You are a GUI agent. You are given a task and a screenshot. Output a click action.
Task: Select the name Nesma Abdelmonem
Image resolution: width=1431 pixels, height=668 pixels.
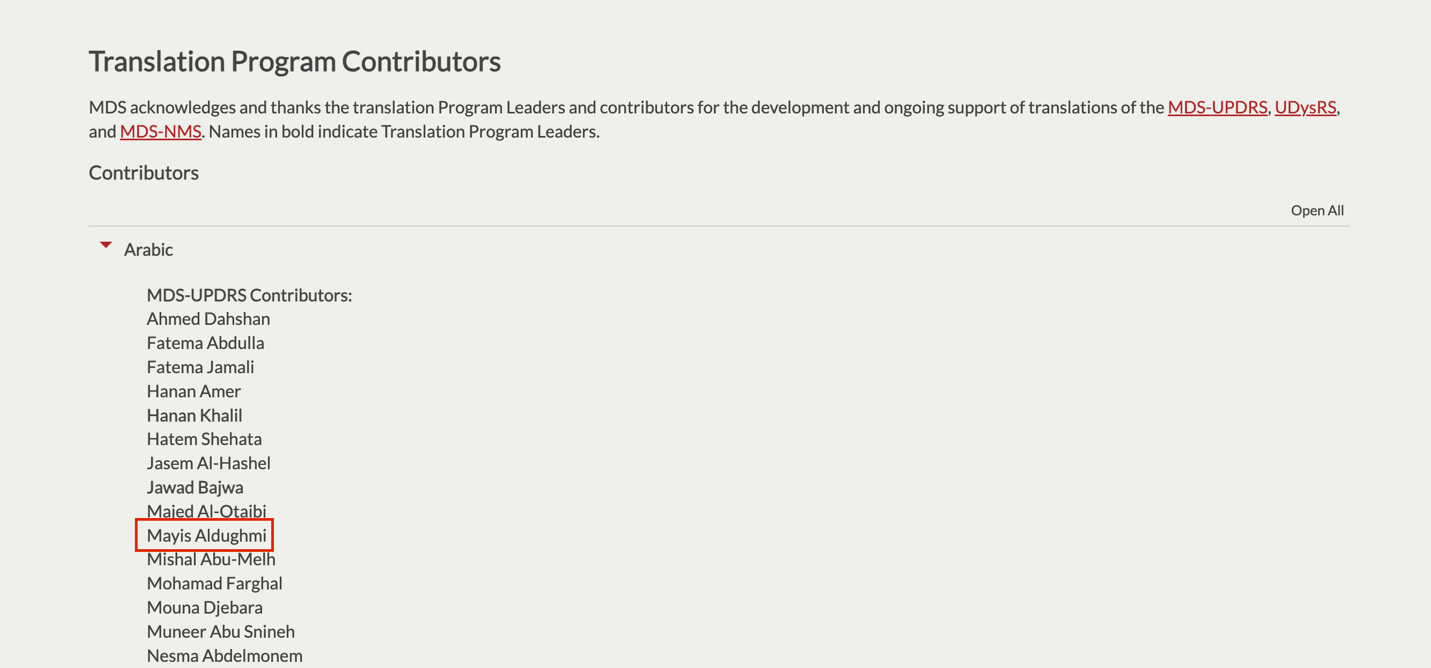click(224, 655)
